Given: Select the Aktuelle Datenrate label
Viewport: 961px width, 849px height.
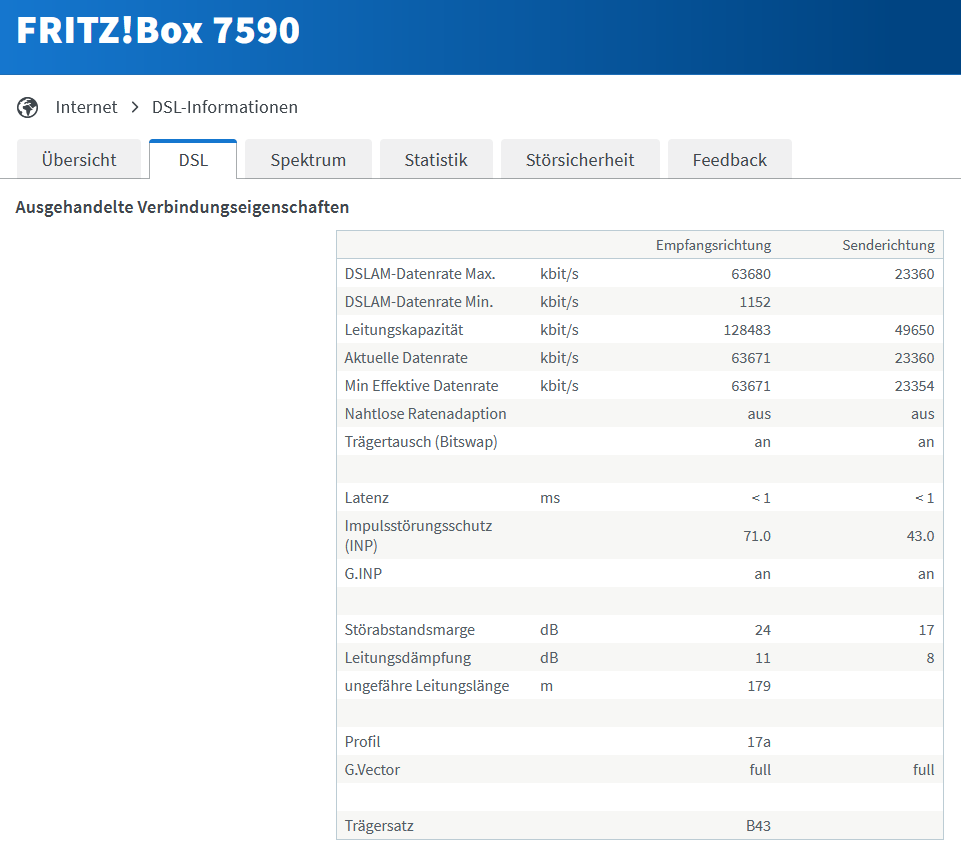Looking at the screenshot, I should tap(406, 358).
